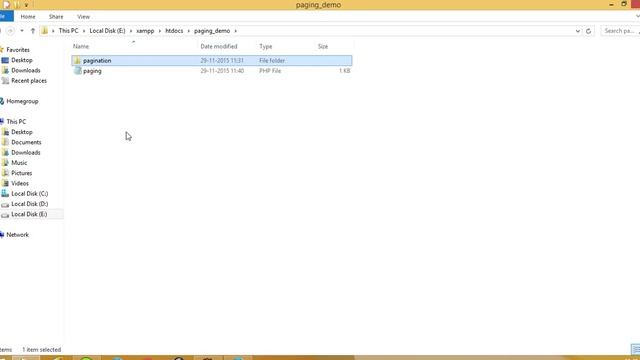Open Downloads under This PC
This screenshot has height=360, width=640.
click(x=26, y=152)
